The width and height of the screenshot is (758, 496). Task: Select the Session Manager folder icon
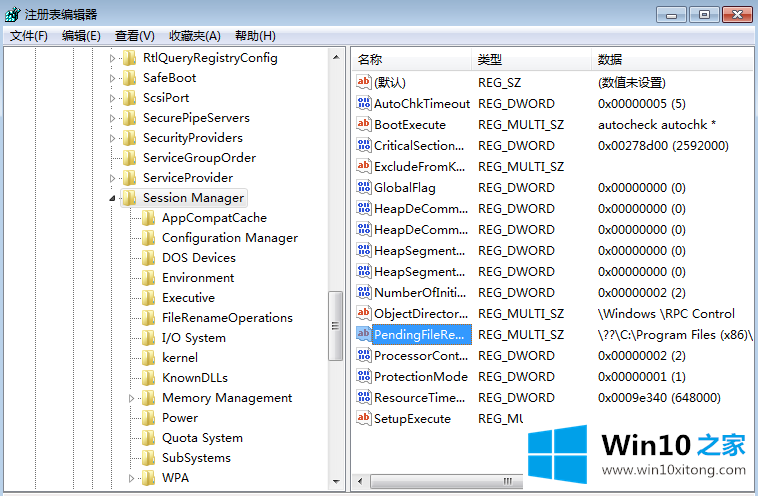(x=129, y=198)
